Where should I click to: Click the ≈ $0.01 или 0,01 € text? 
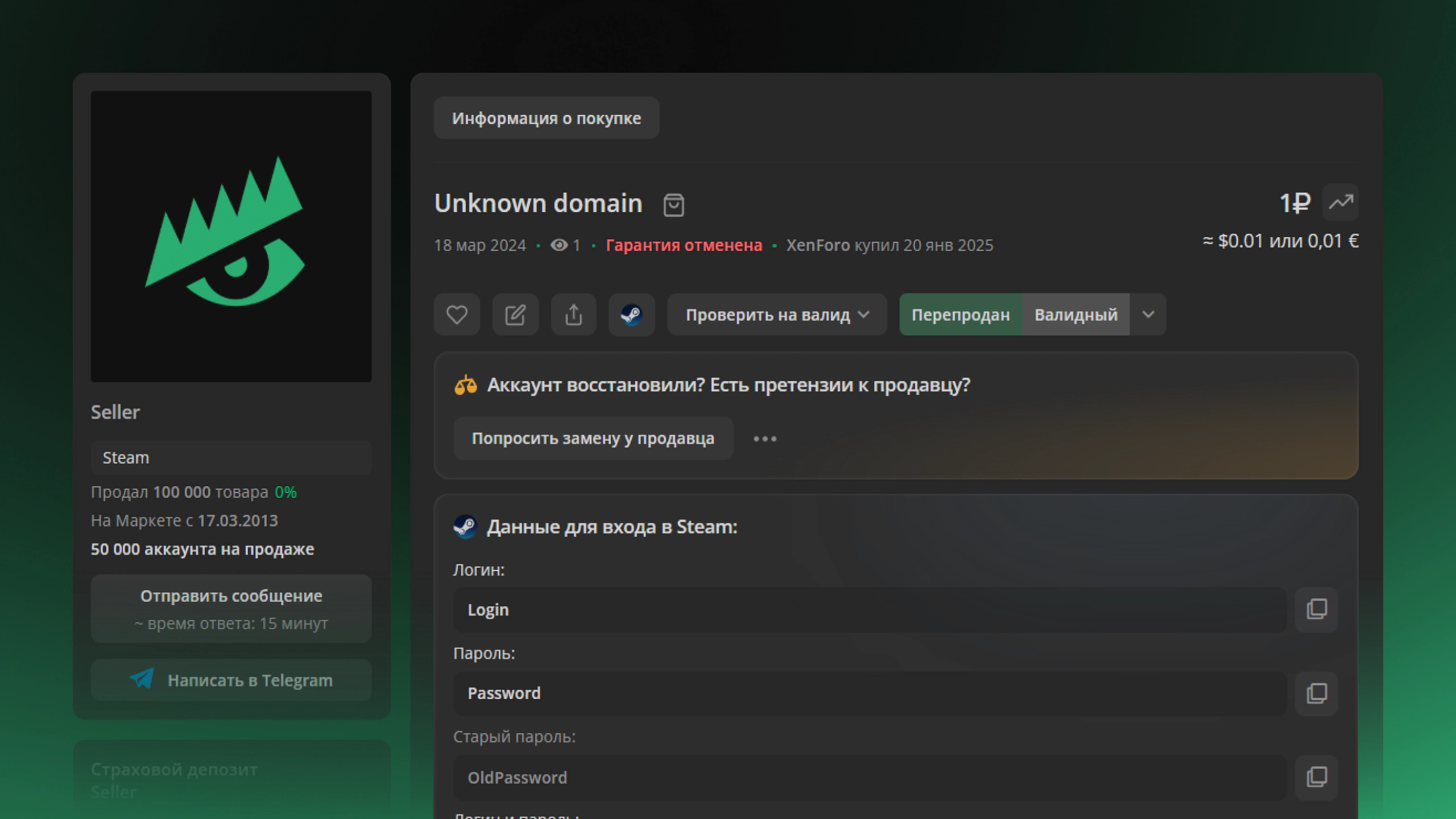click(1280, 241)
